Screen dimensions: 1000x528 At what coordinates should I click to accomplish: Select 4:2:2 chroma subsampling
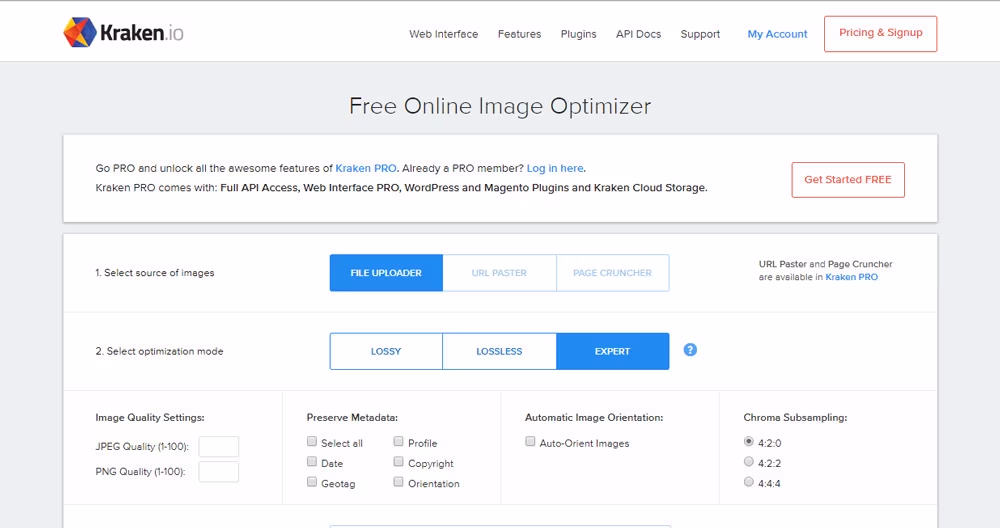tap(749, 462)
